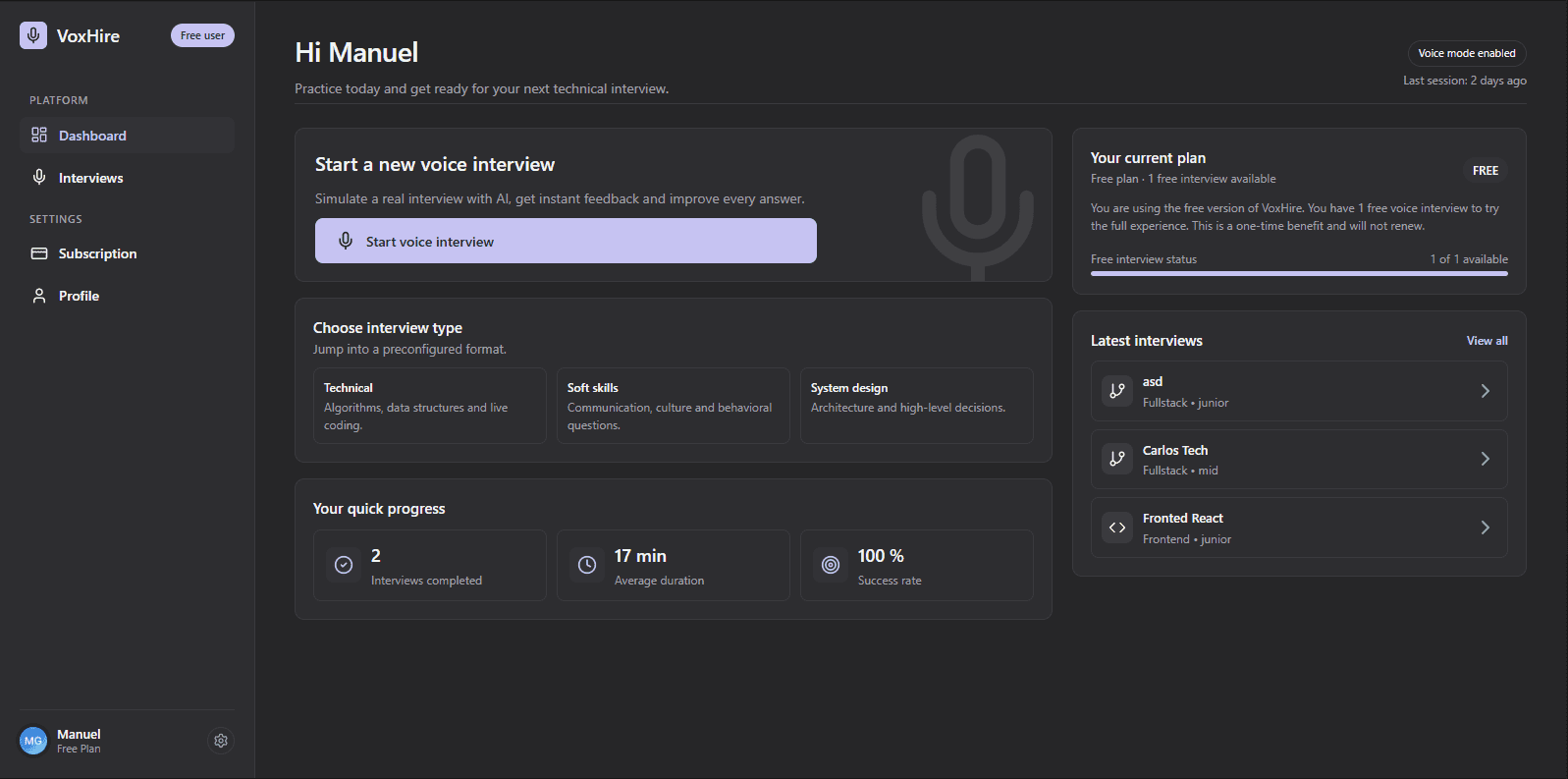The image size is (1568, 779).
Task: Click View all latest interviews link
Action: (x=1487, y=341)
